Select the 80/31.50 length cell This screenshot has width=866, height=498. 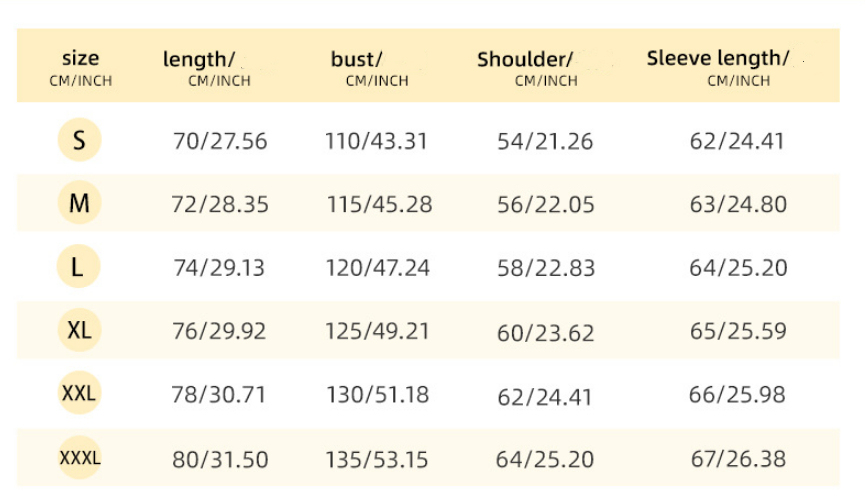pos(220,460)
